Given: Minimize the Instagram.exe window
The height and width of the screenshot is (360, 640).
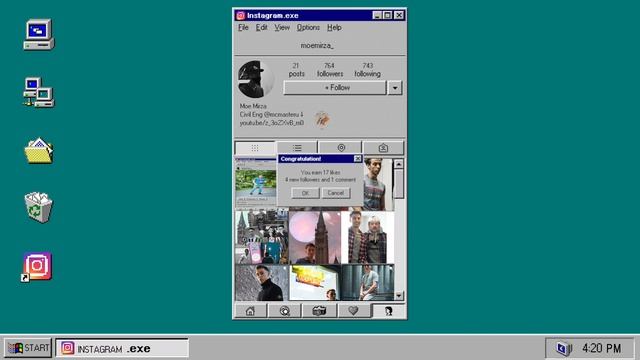Looking at the screenshot, I should (x=377, y=15).
